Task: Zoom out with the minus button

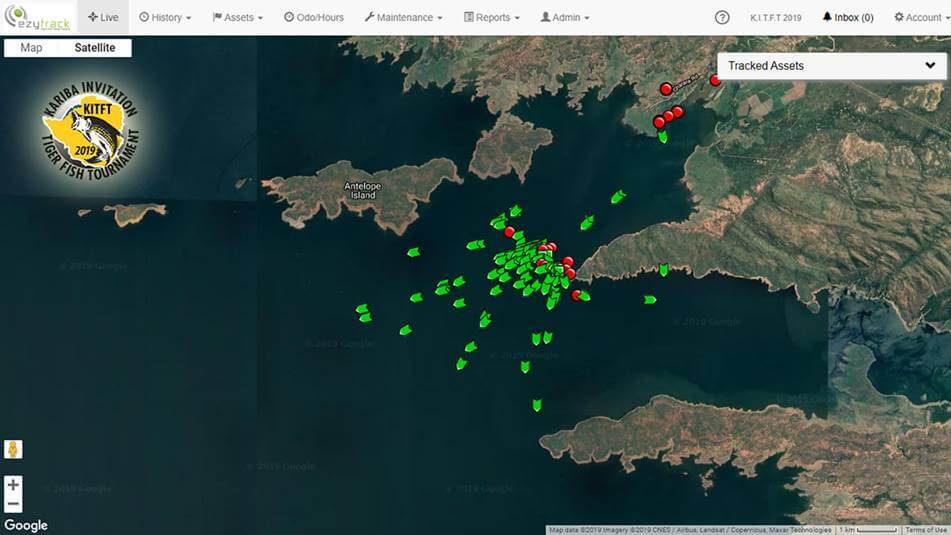Action: pyautogui.click(x=13, y=504)
